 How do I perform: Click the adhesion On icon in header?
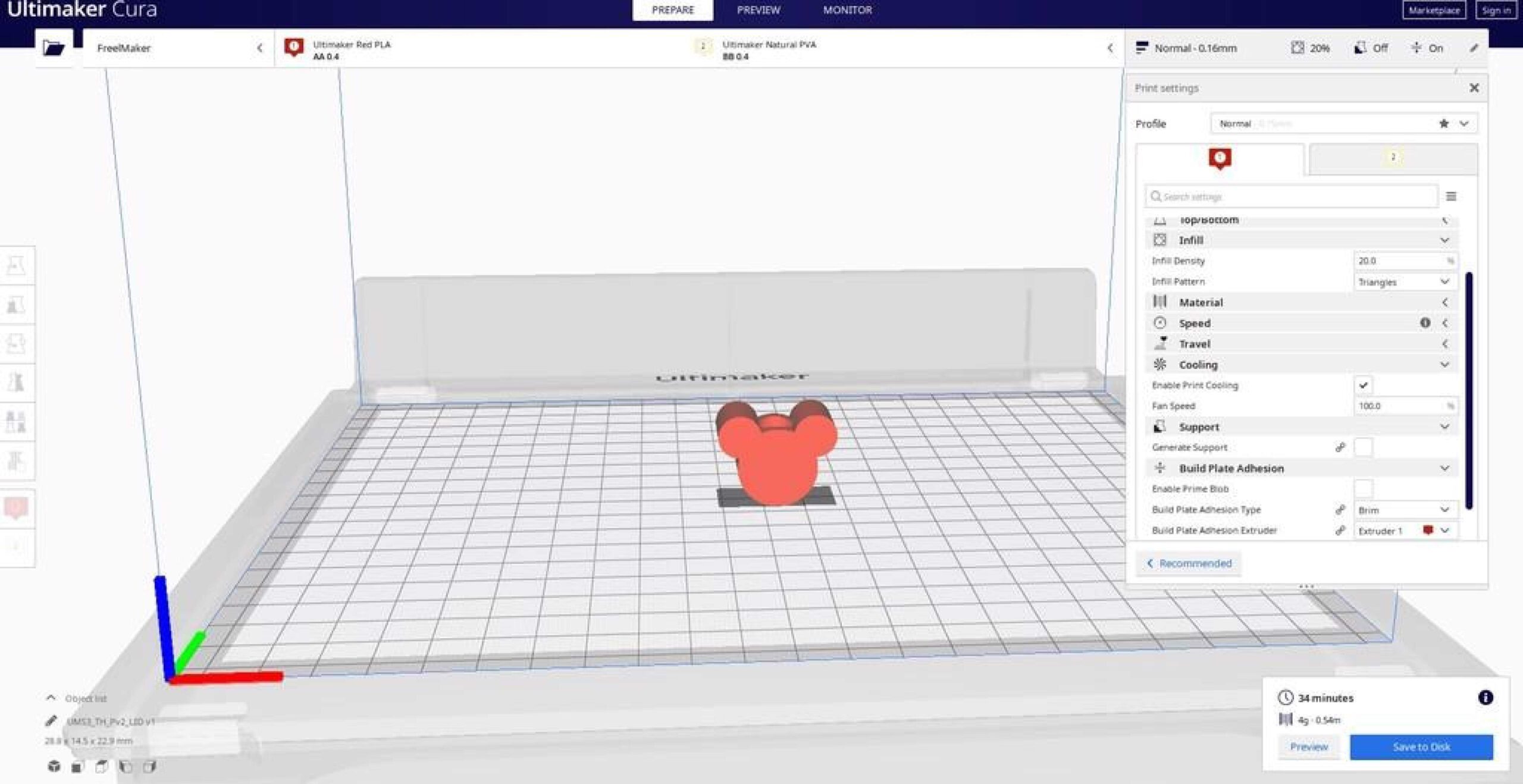click(x=1416, y=48)
